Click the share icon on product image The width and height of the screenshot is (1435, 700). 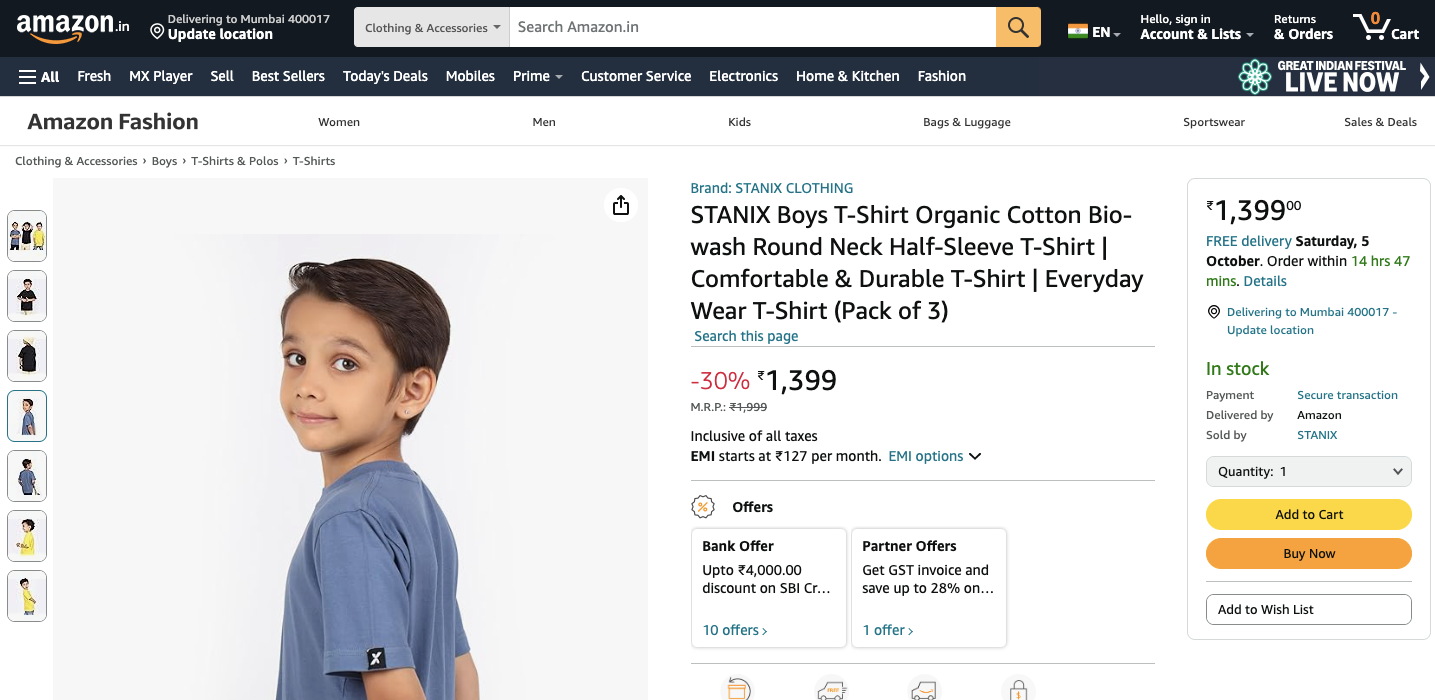[621, 205]
